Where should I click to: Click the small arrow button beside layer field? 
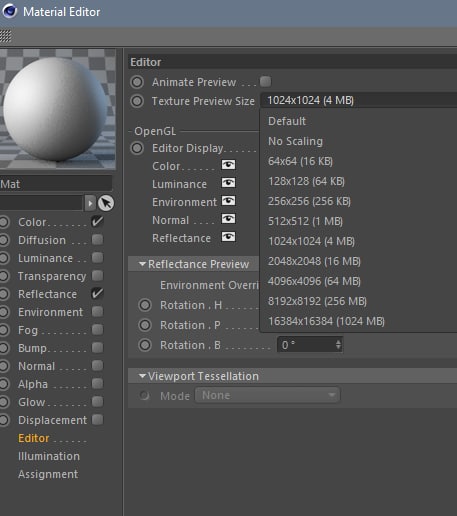[90, 203]
